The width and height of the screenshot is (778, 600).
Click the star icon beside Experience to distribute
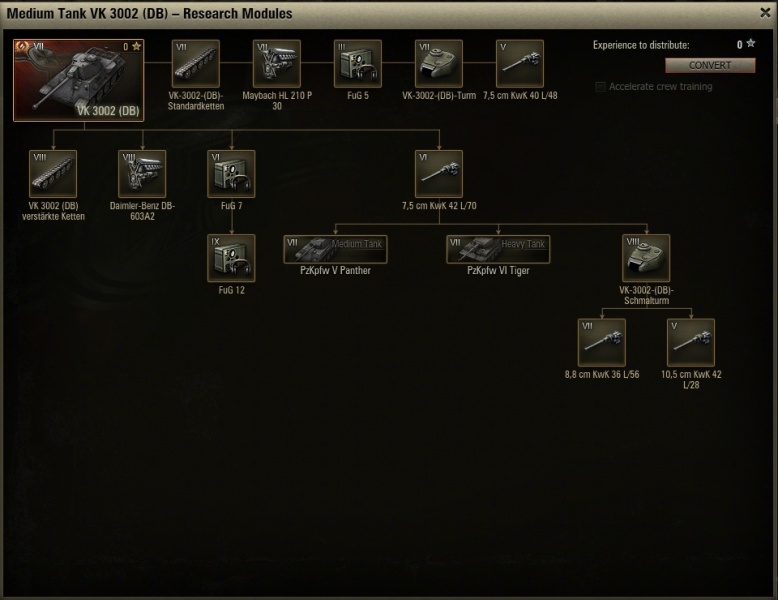click(751, 44)
